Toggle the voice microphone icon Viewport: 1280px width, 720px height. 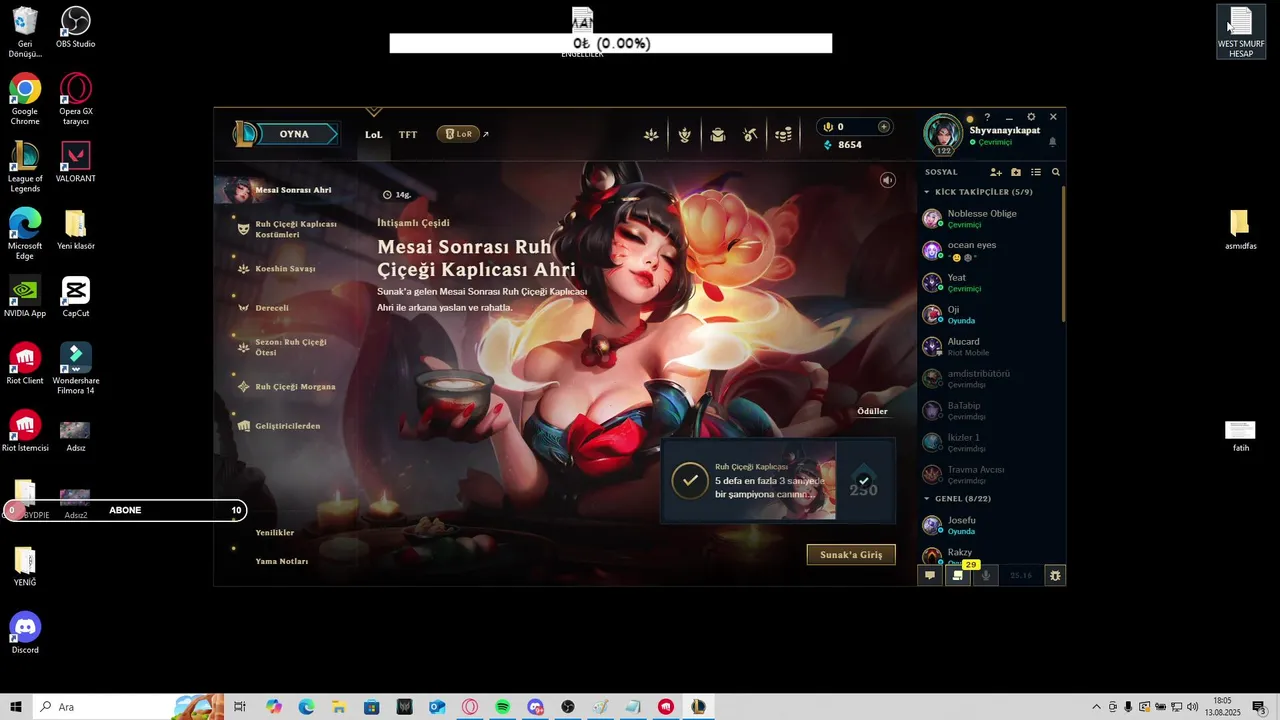point(986,575)
